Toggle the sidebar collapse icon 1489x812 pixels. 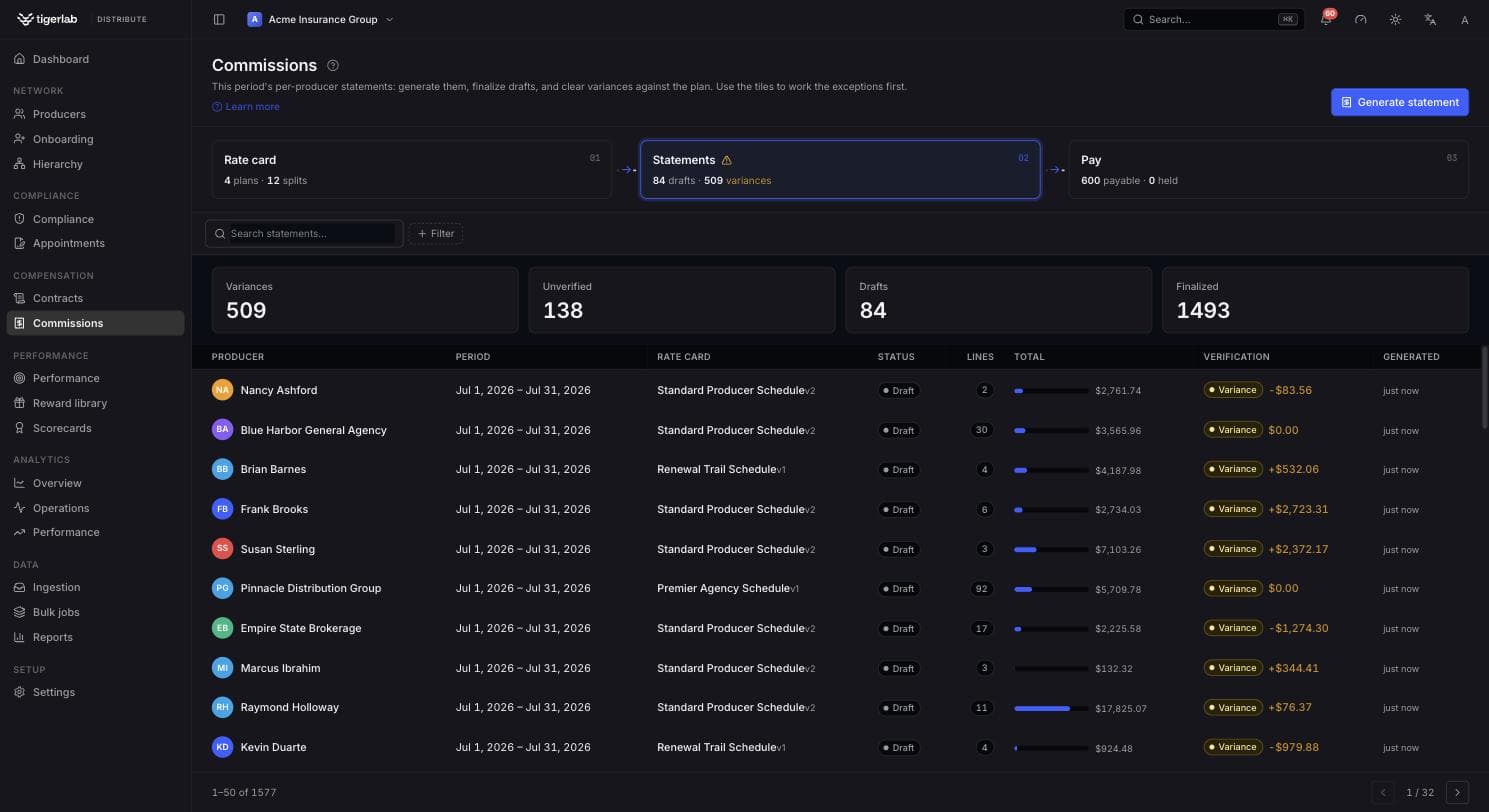point(219,19)
